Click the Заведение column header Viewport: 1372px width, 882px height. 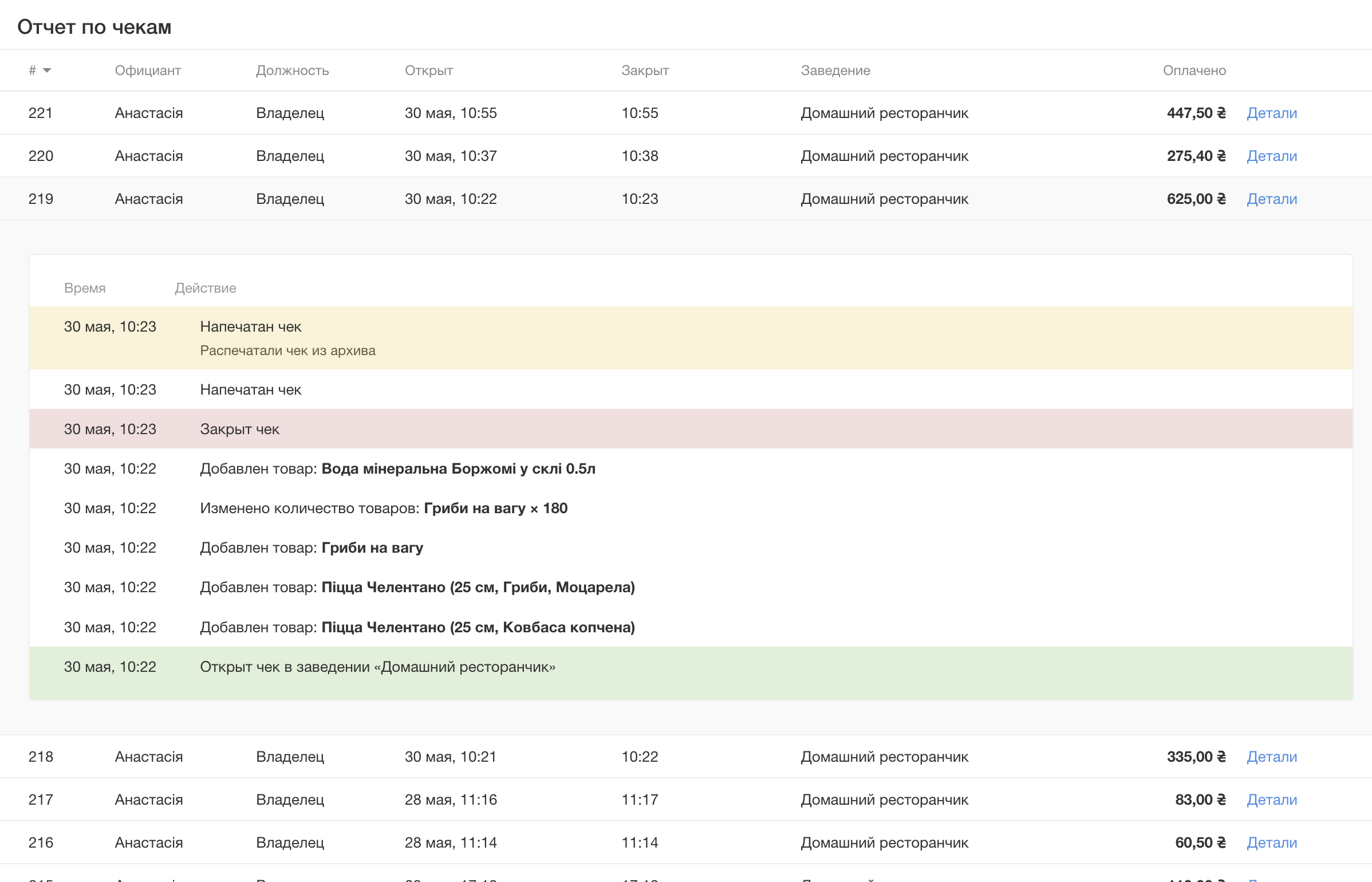click(835, 70)
